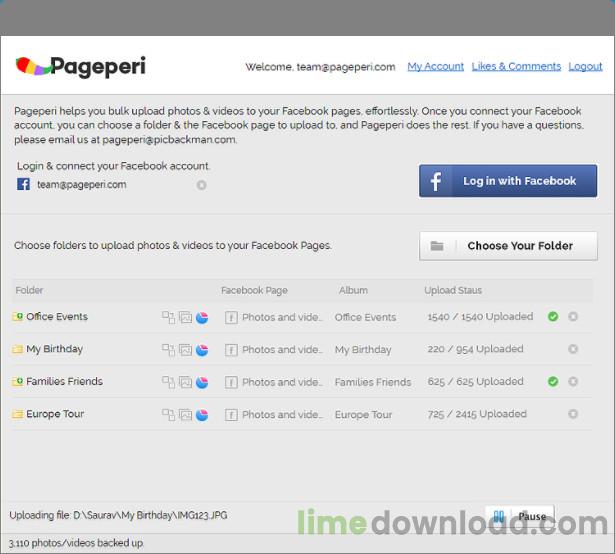Viewport: 615px width, 554px height.
Task: Open Facebook Page selector for Office Events
Action: coord(273,317)
